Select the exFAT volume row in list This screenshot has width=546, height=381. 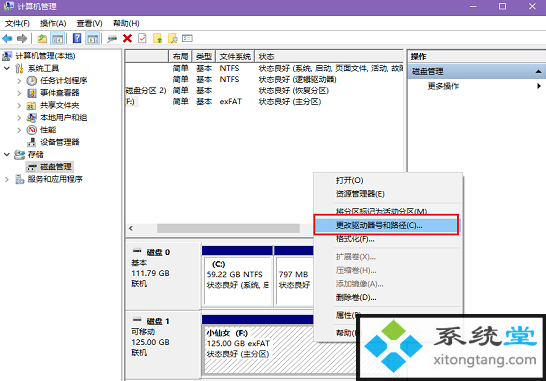tap(264, 102)
